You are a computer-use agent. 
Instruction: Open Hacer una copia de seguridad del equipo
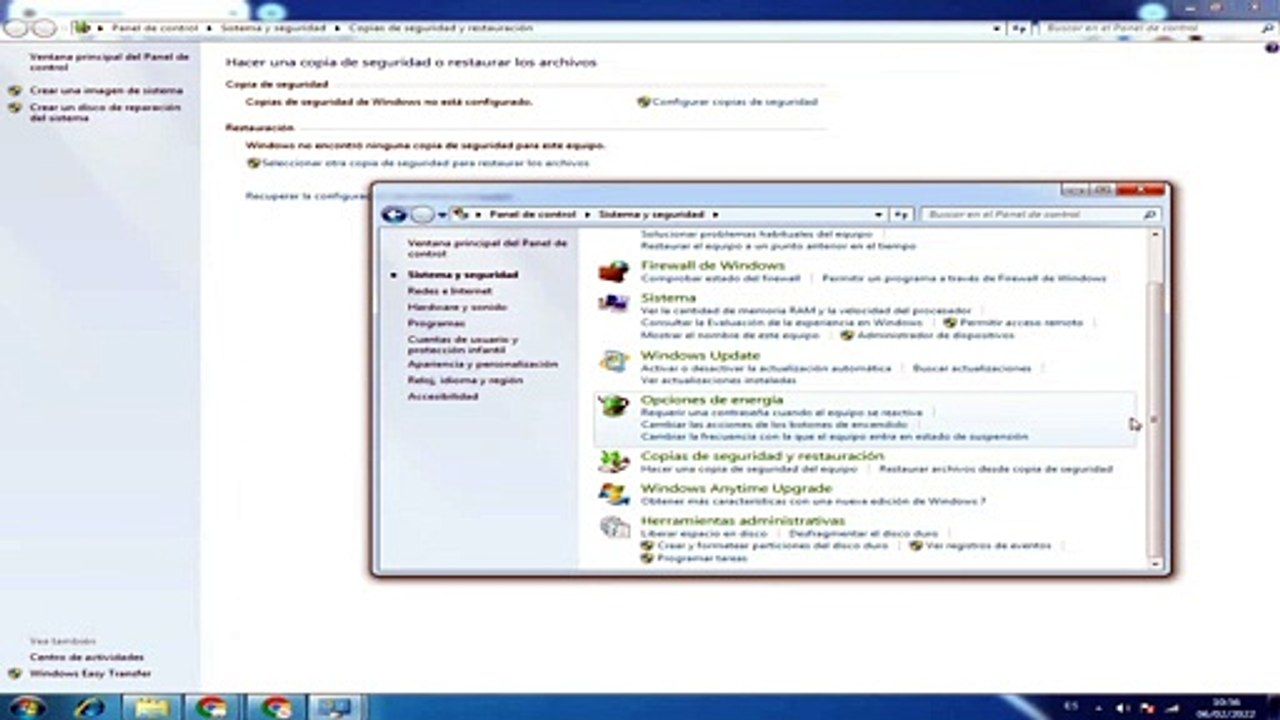point(749,468)
